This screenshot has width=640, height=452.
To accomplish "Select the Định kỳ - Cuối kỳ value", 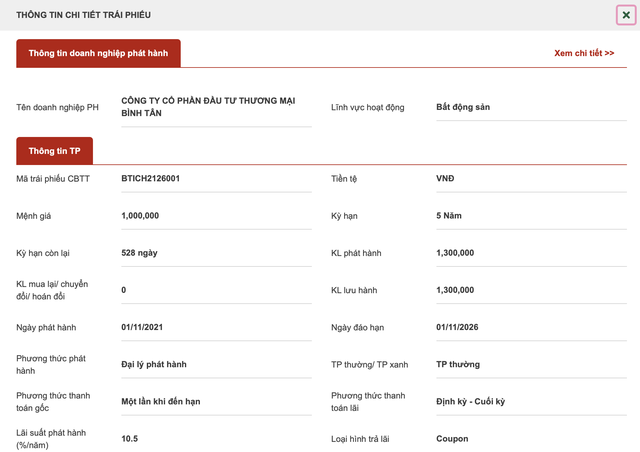I will [x=531, y=401].
